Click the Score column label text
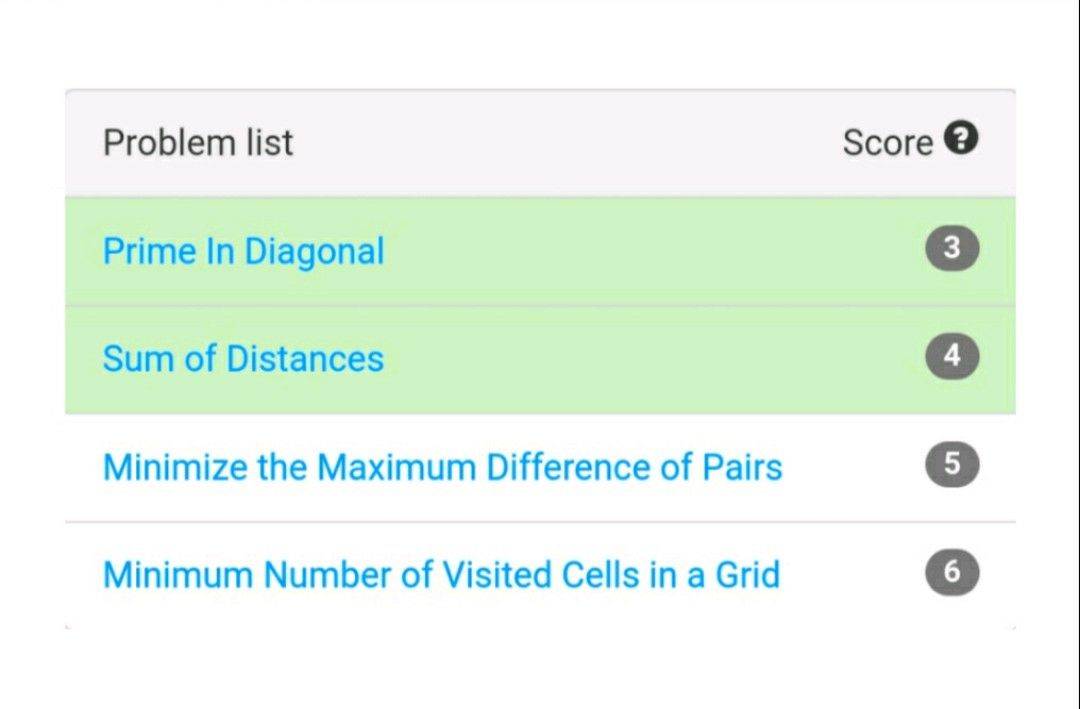Viewport: 1080px width, 709px height. (x=888, y=143)
